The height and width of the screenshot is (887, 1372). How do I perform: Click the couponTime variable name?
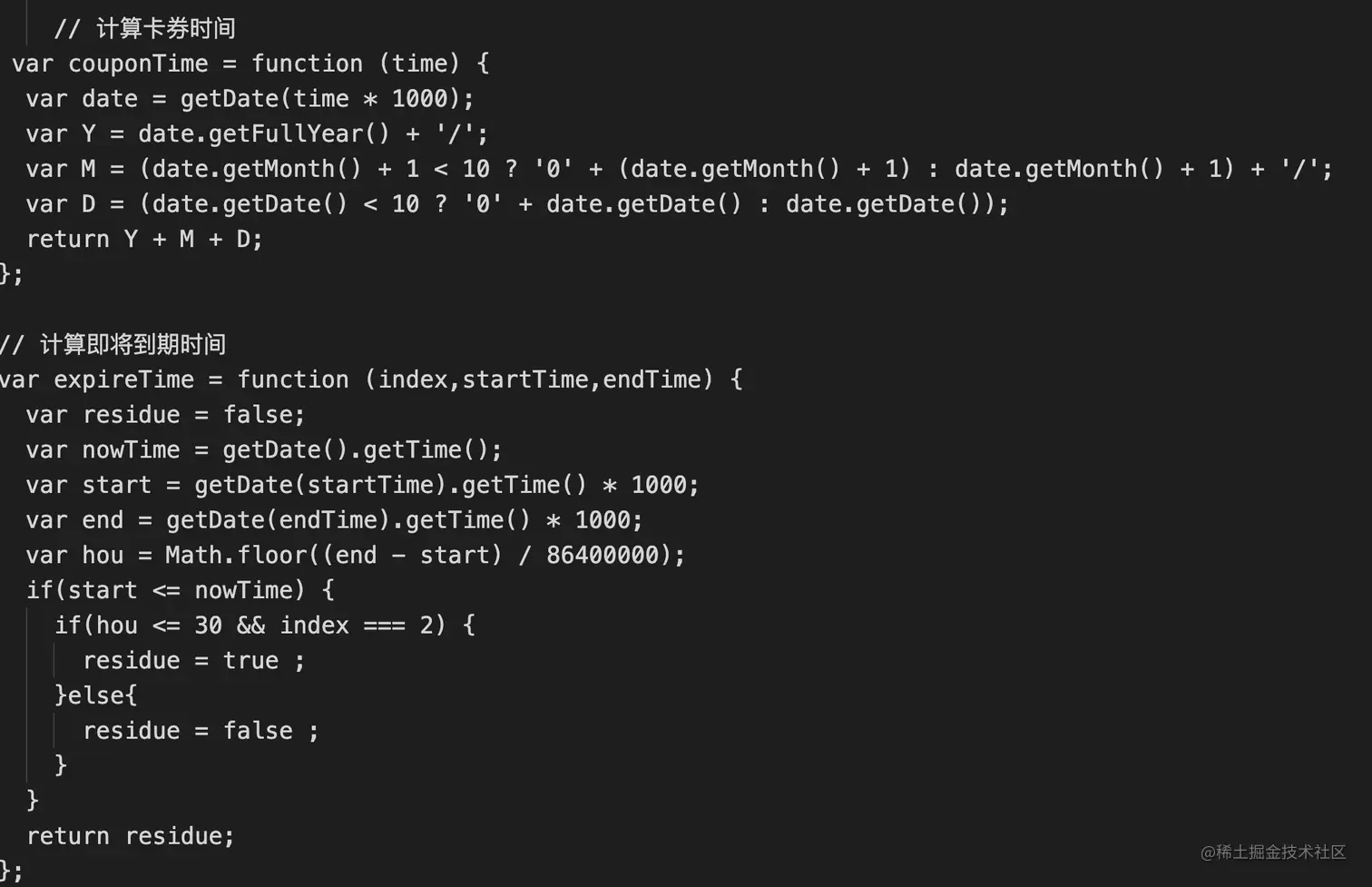click(138, 64)
